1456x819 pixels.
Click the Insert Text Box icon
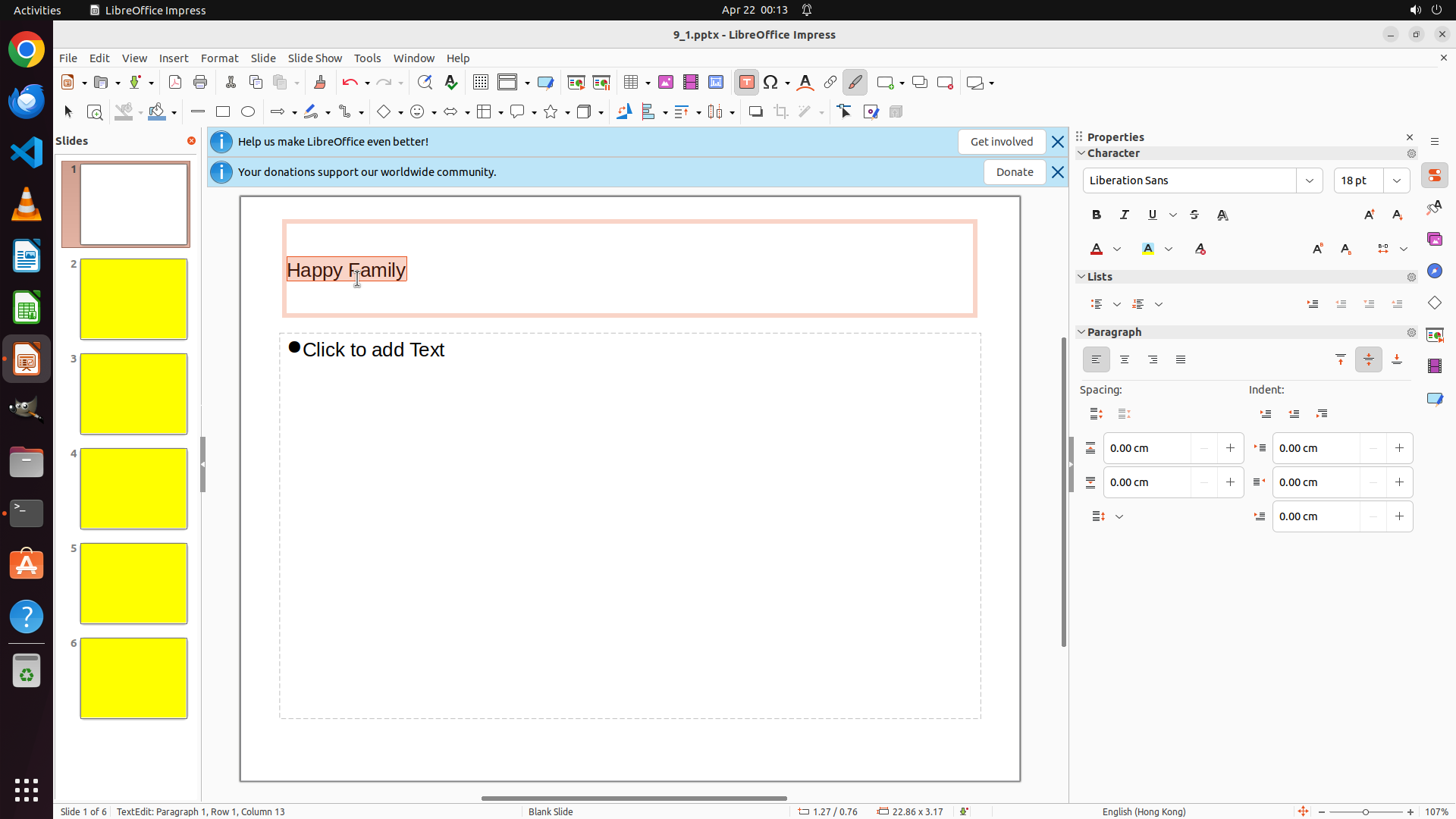tap(746, 83)
